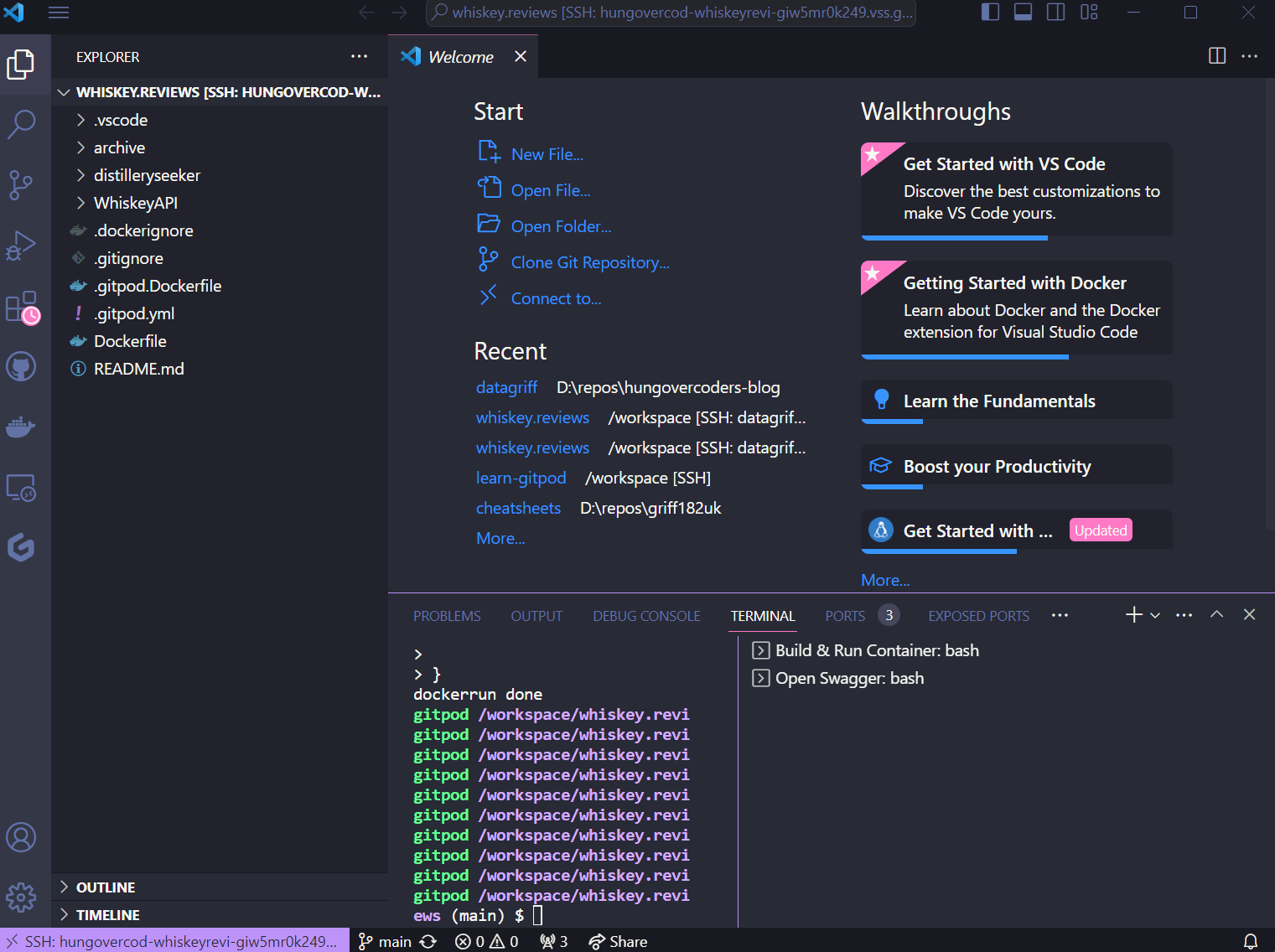
Task: Open recent learn-gitpod workspace
Action: pos(521,478)
